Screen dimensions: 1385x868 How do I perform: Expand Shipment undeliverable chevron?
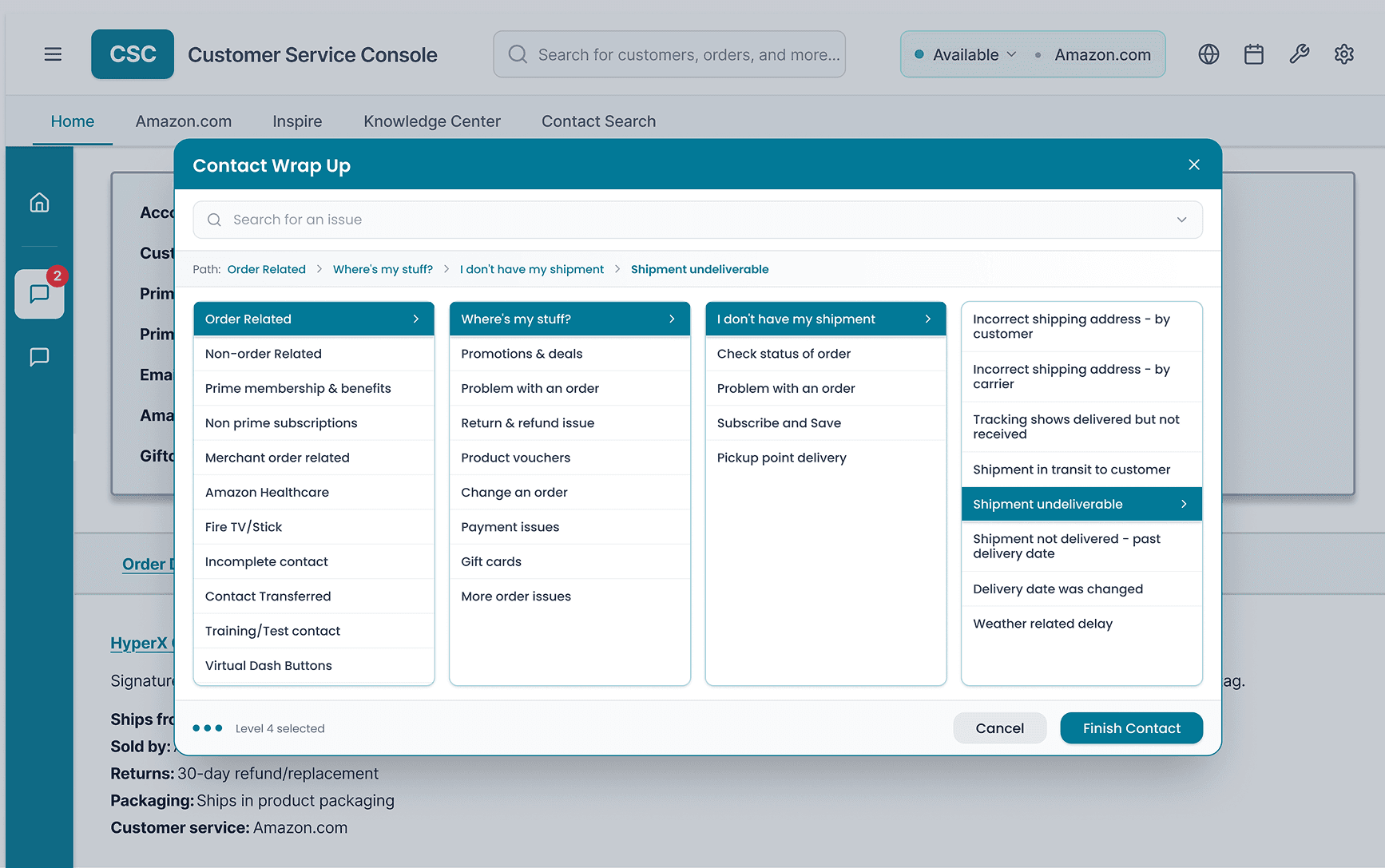[x=1184, y=504]
